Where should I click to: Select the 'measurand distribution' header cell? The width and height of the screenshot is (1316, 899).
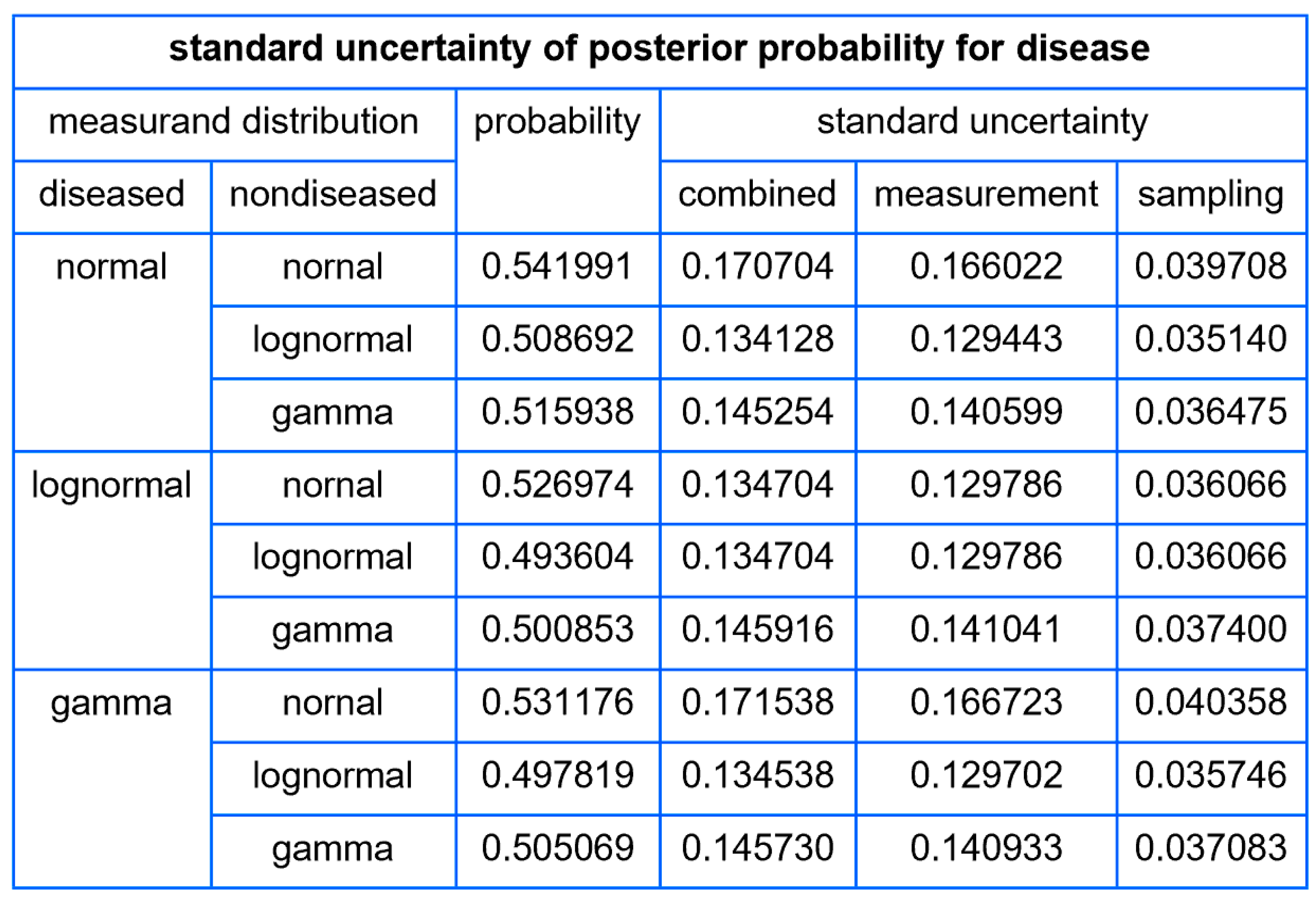click(234, 122)
